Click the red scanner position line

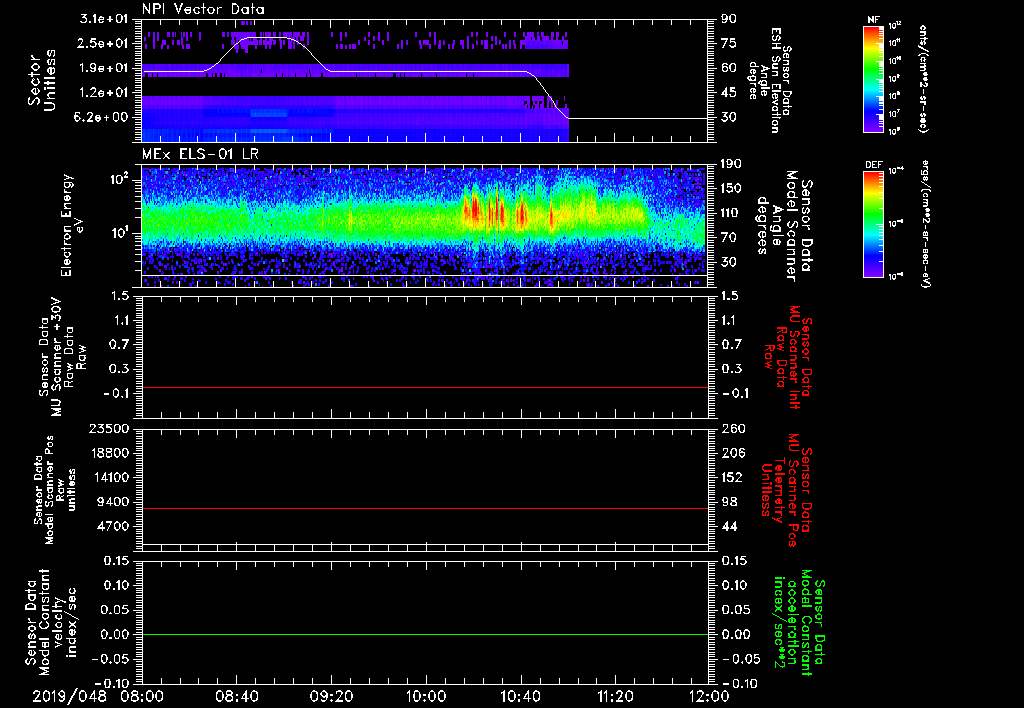[x=425, y=509]
